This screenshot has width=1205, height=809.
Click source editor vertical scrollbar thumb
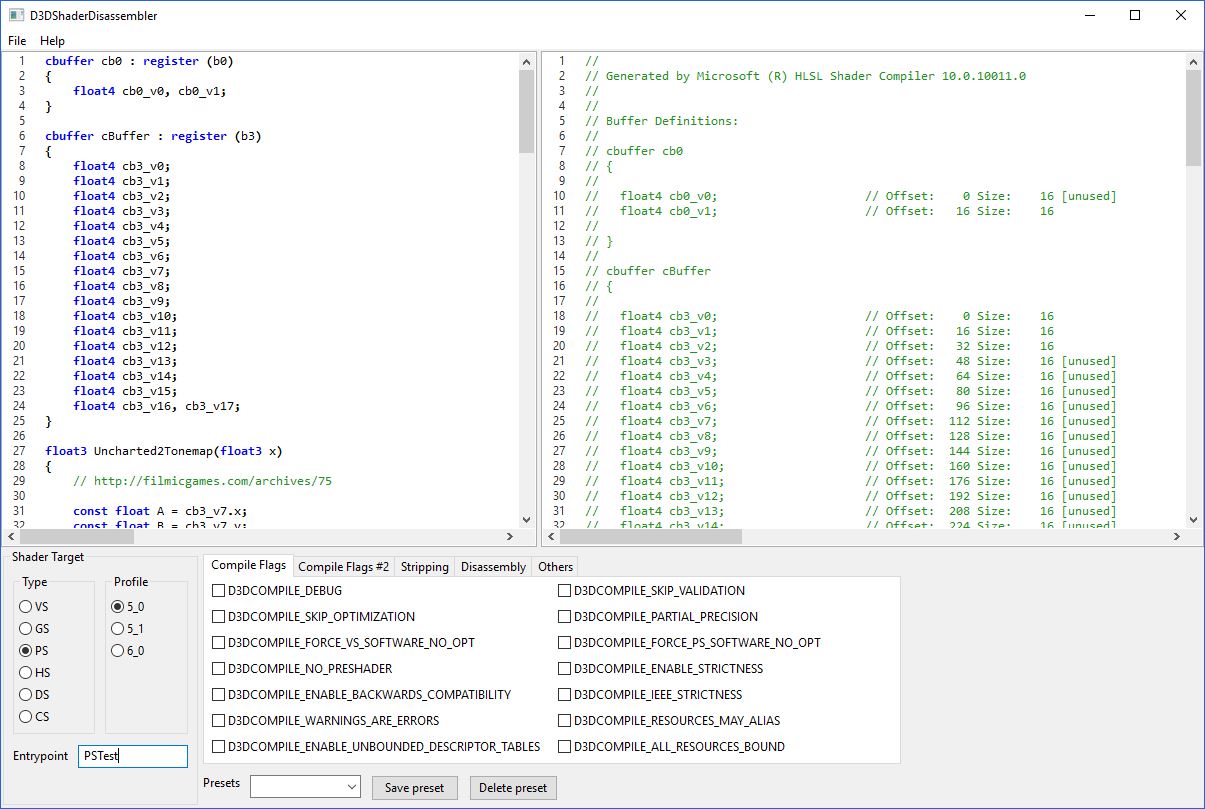527,110
